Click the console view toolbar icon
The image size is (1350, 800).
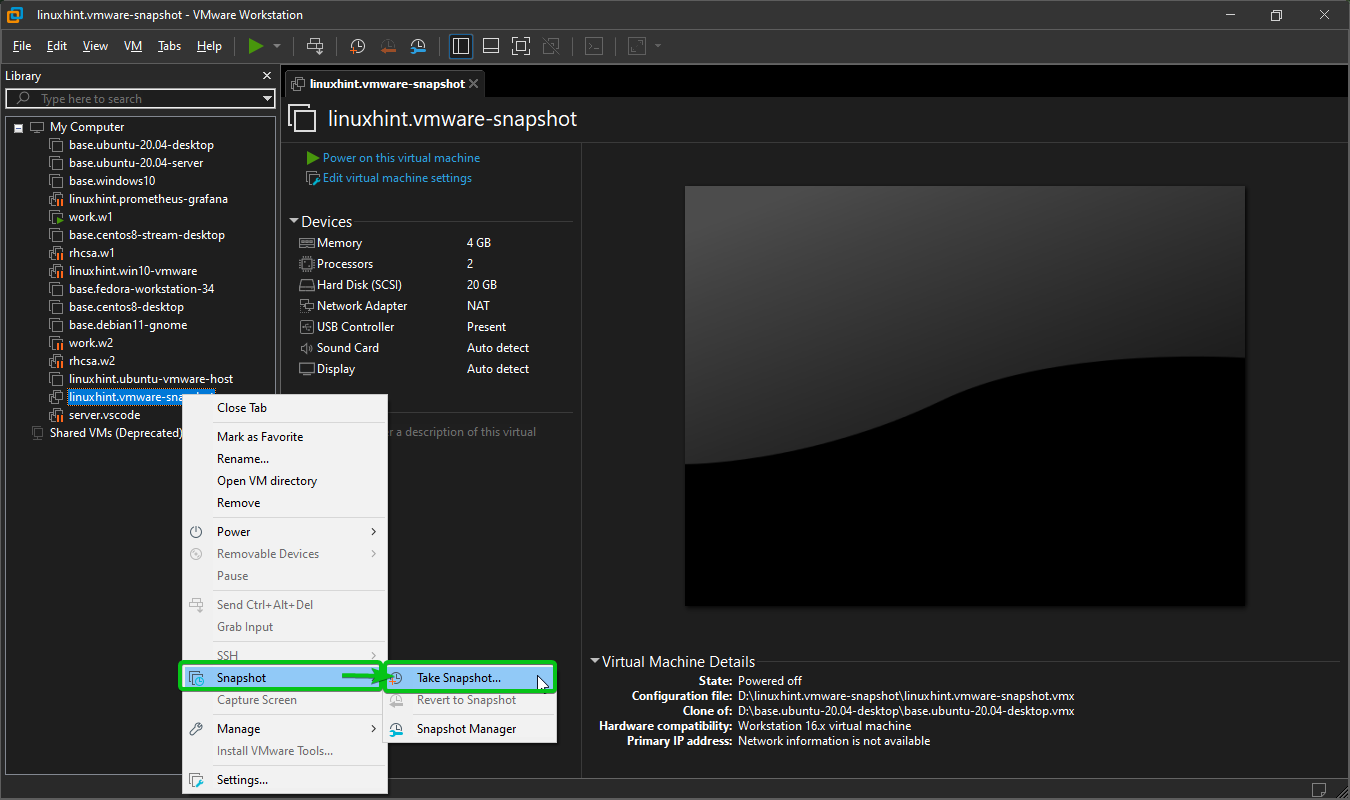click(x=594, y=46)
